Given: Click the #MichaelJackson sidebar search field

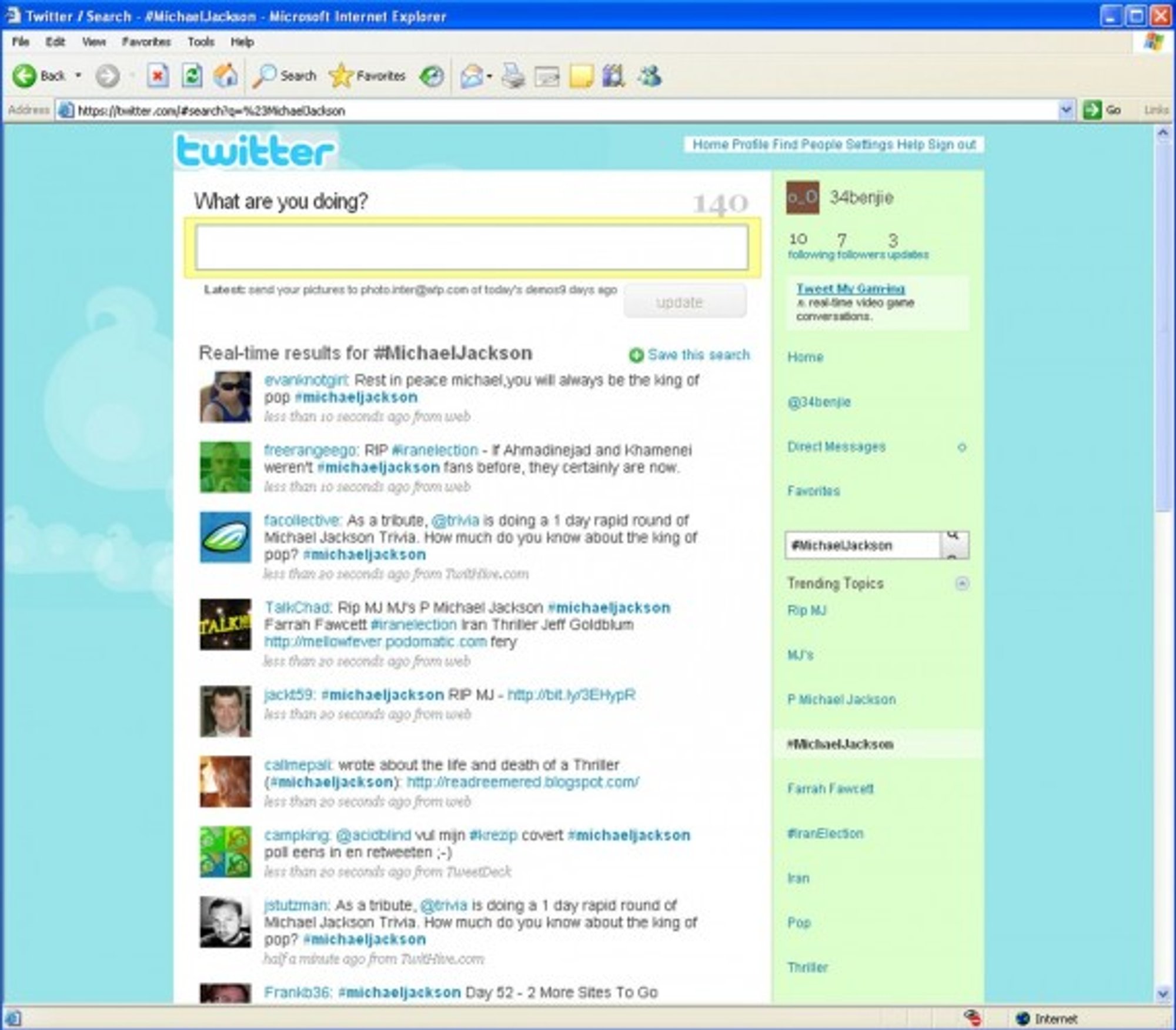Looking at the screenshot, I should tap(863, 545).
